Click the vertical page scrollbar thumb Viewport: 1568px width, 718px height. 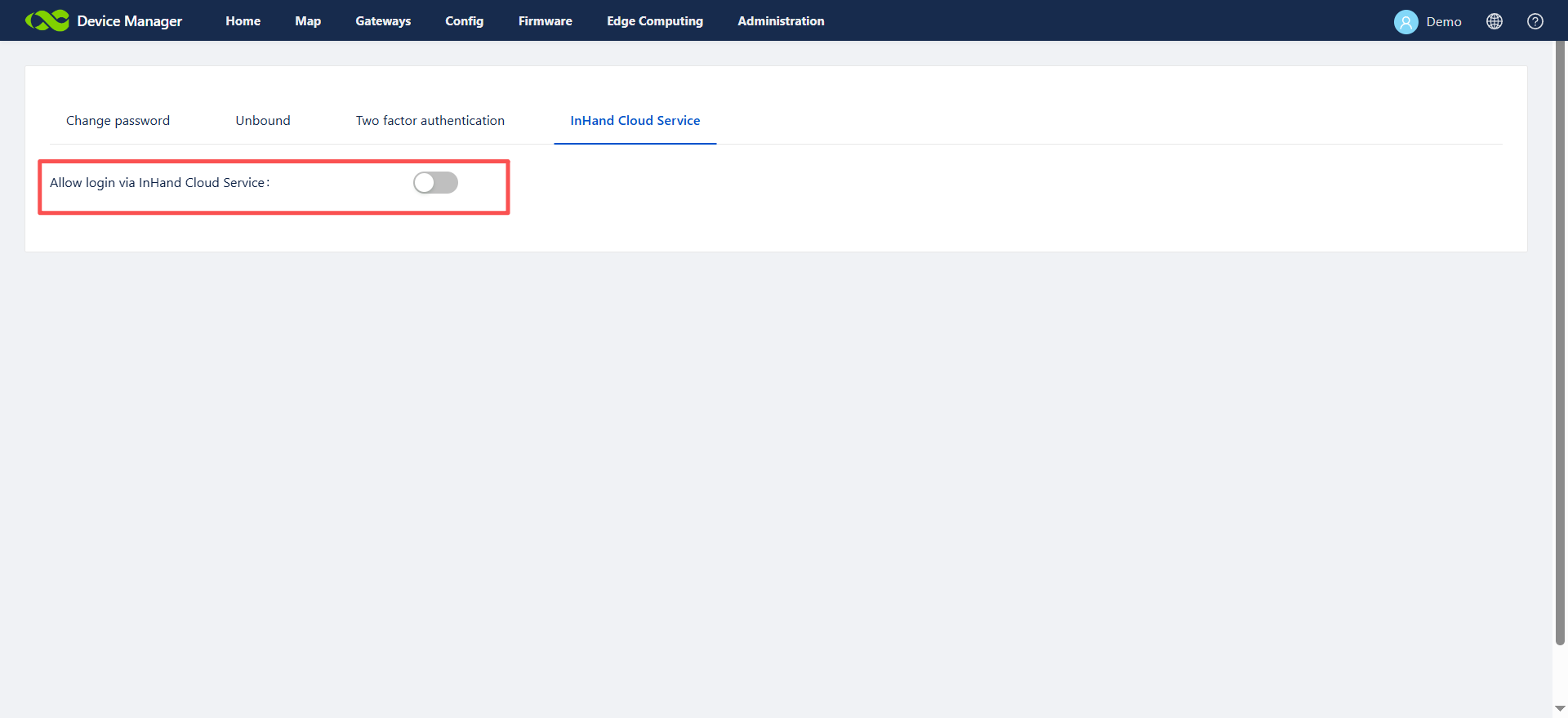click(1560, 343)
